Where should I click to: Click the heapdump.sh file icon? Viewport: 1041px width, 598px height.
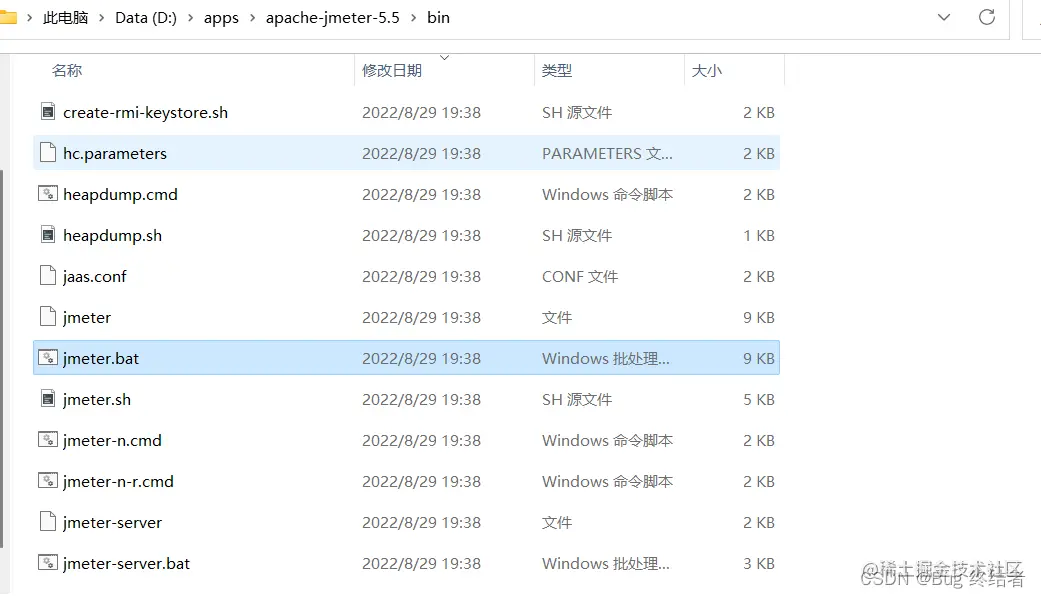48,235
